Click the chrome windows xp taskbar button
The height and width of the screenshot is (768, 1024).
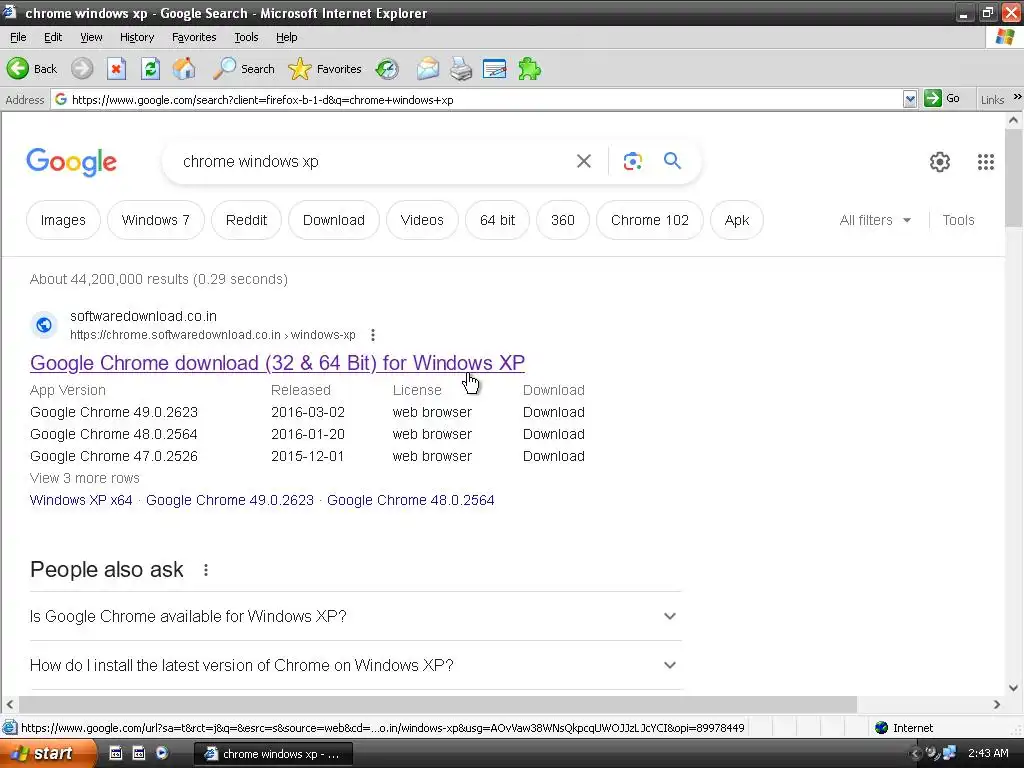274,754
